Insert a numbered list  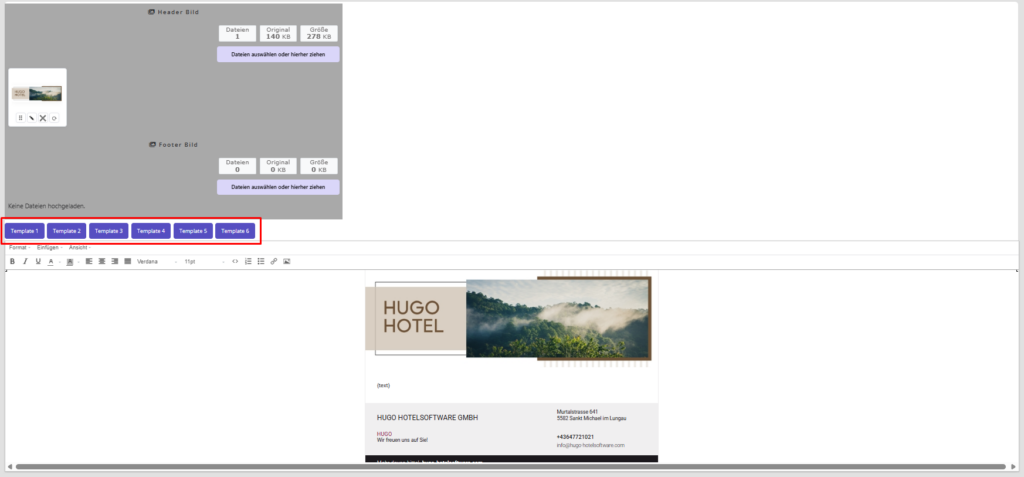click(248, 261)
